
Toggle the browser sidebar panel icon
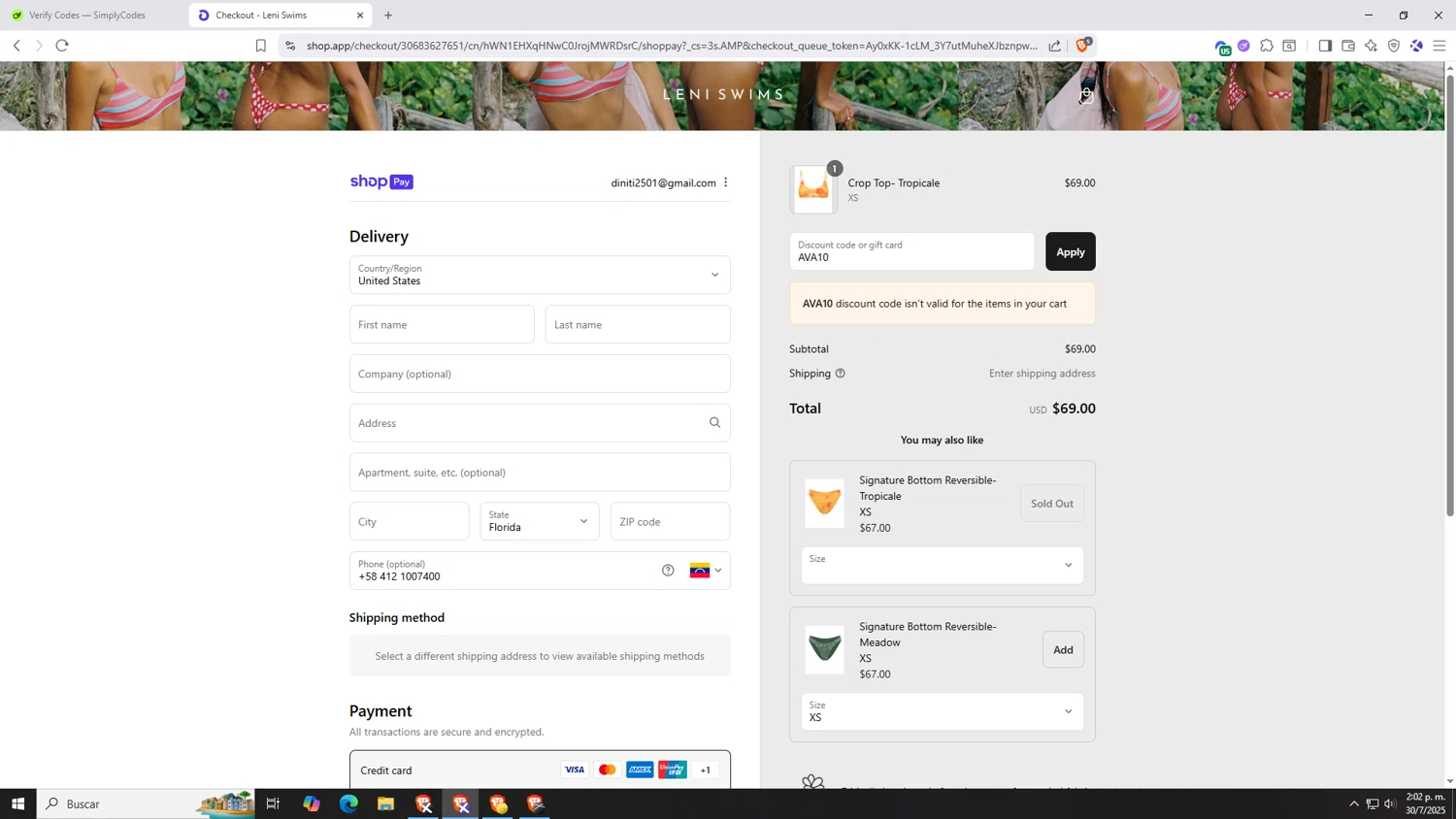(x=1325, y=46)
